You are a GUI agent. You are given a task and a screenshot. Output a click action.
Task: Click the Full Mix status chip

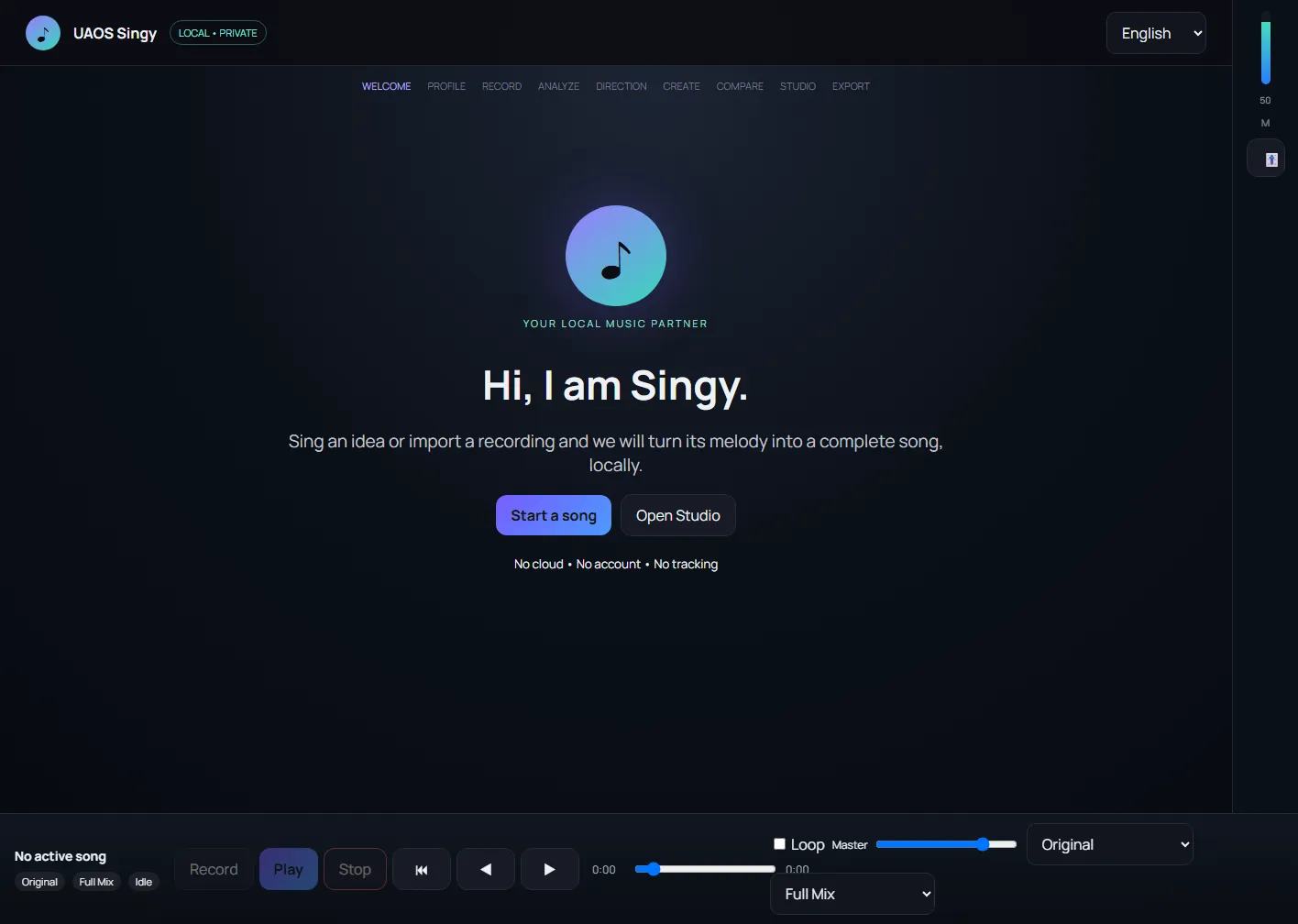[x=96, y=882]
